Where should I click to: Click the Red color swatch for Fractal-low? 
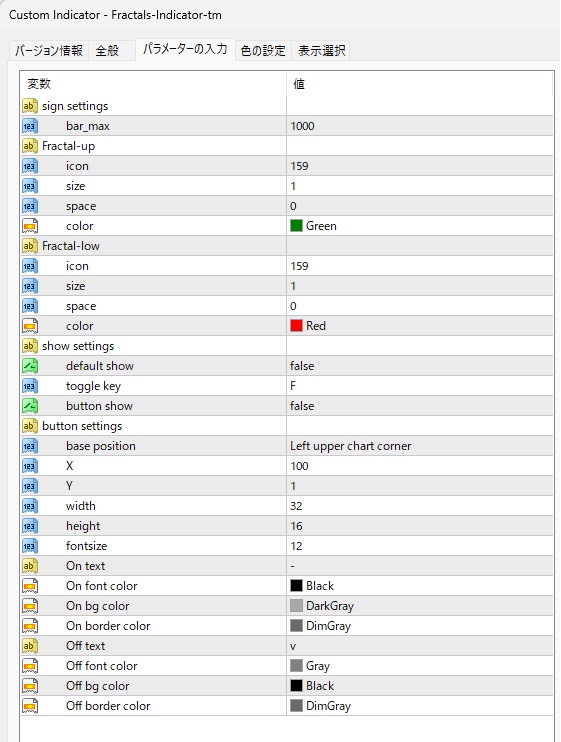point(296,326)
